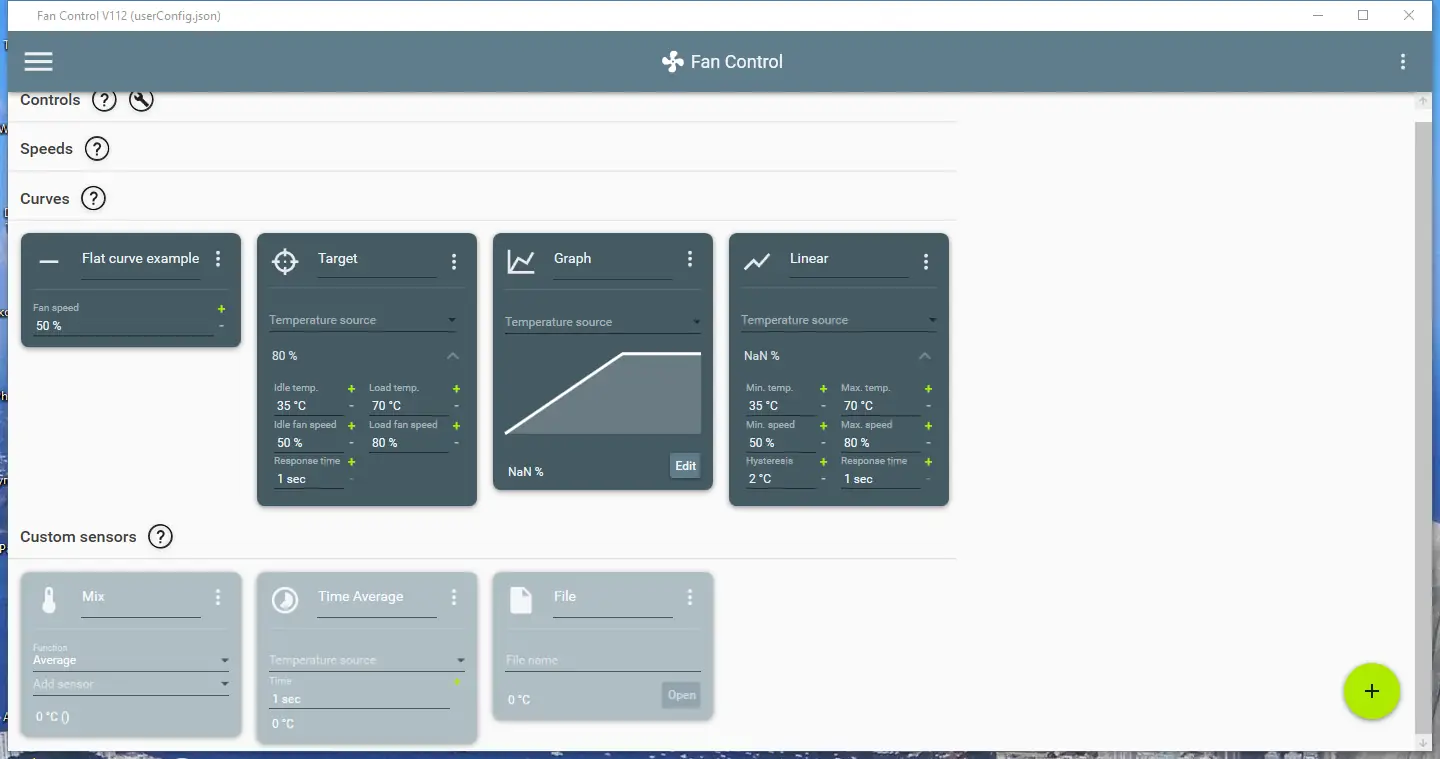This screenshot has height=759, width=1440.
Task: Open Temperature source dropdown on Target card
Action: click(363, 320)
